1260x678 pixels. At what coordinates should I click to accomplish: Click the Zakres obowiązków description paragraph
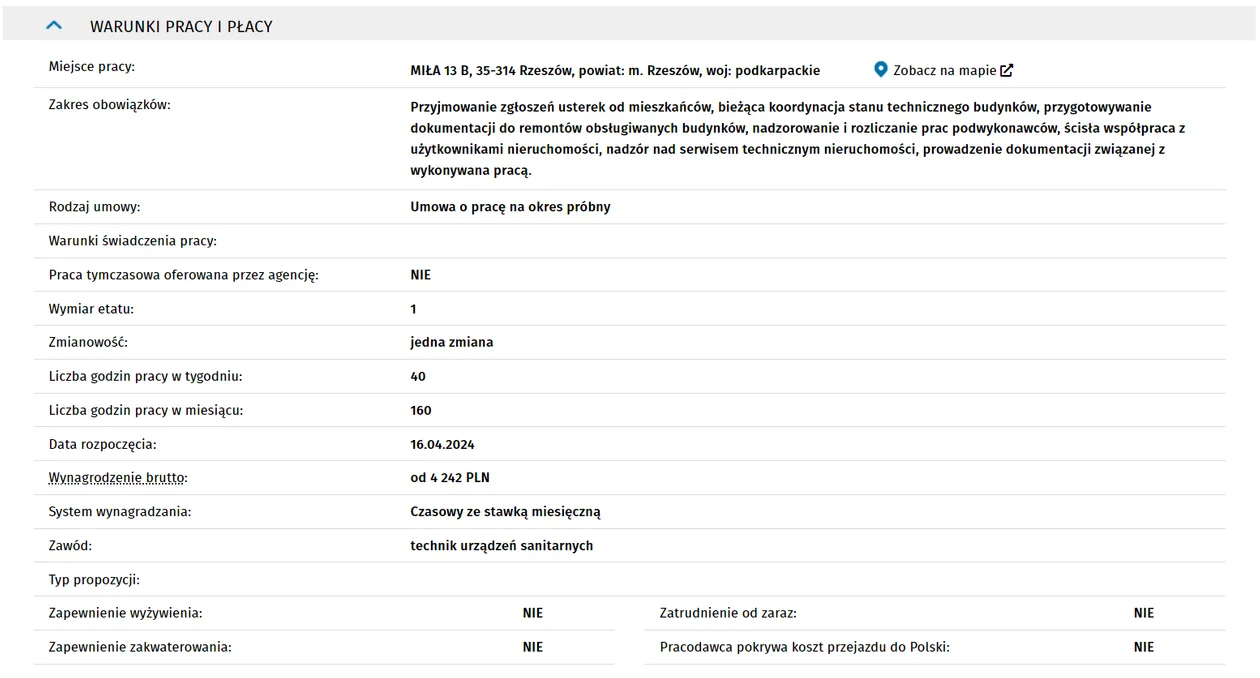click(x=797, y=139)
